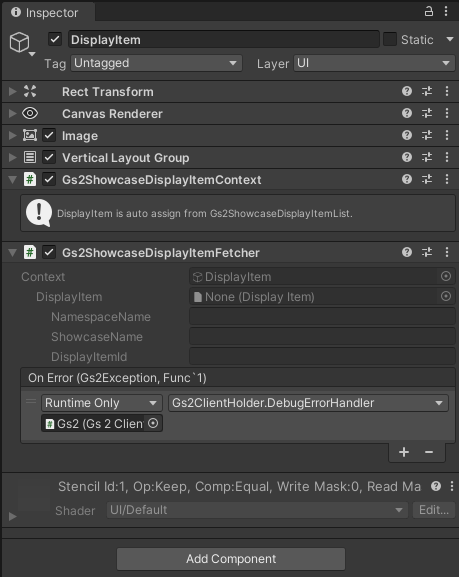Expand the Rect Transform foldout arrow
459x577 pixels.
13,91
